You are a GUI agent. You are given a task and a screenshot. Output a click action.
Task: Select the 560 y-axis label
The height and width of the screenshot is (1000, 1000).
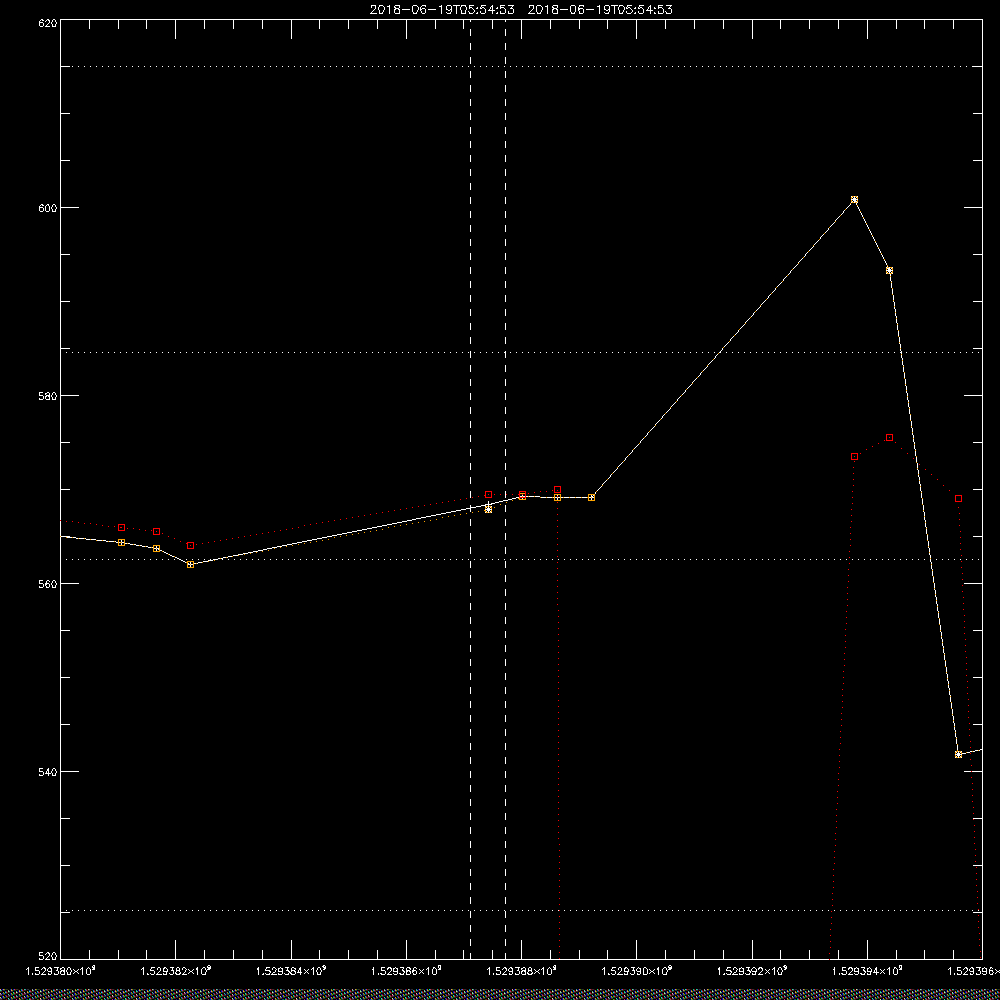[48, 584]
